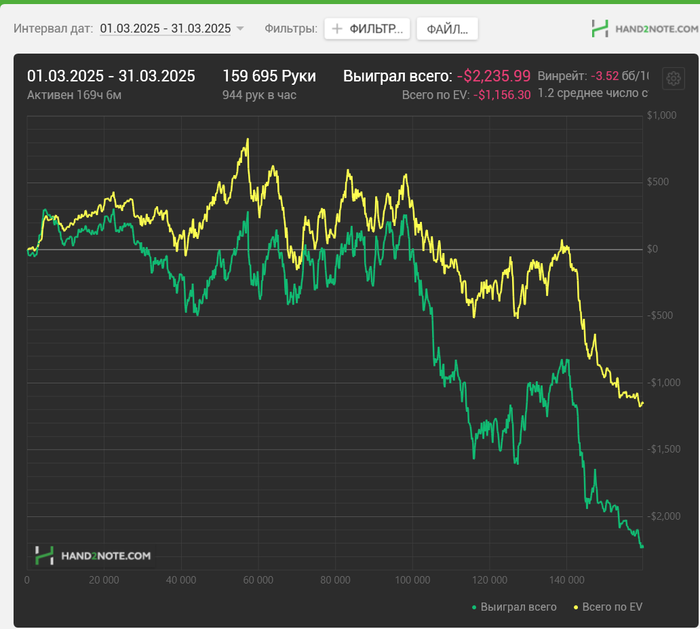This screenshot has height=629, width=700.
Task: Click the -$2,000 y-axis label
Action: tap(663, 516)
